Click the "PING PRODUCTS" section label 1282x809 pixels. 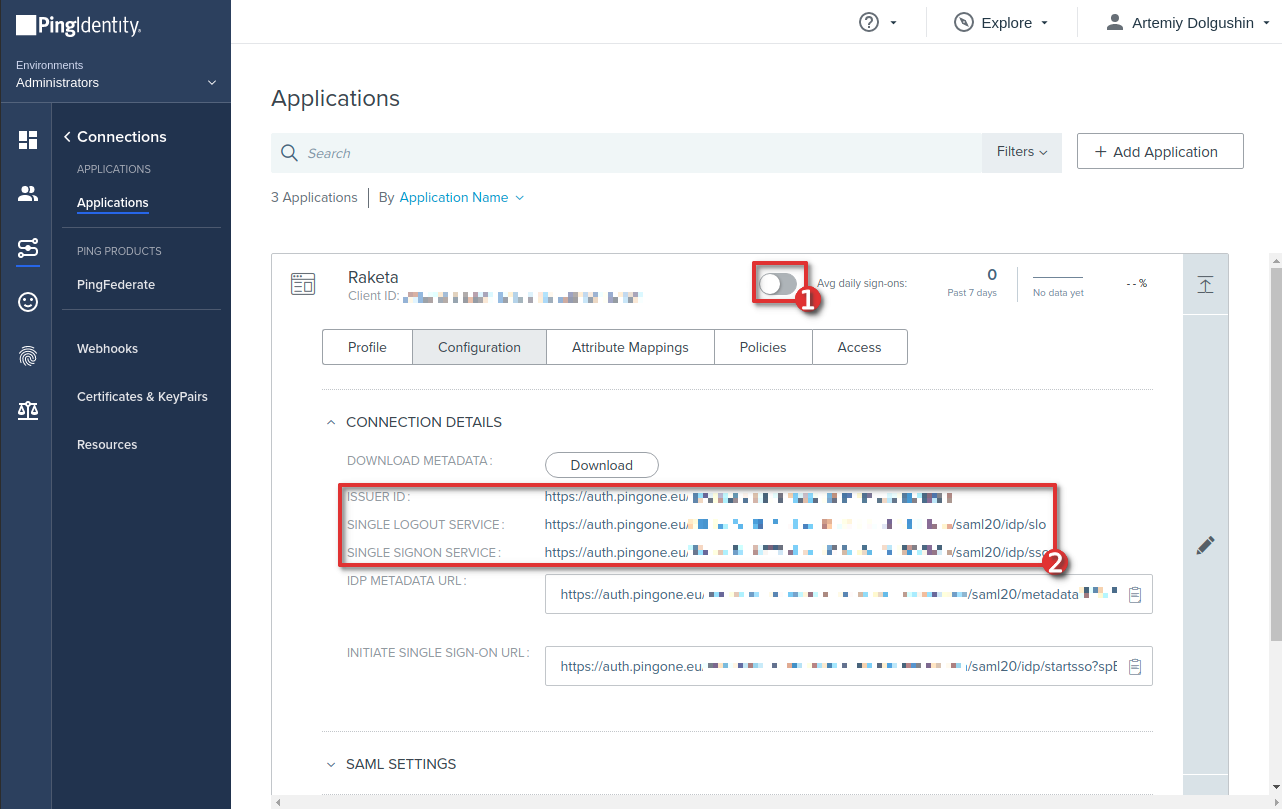[x=119, y=251]
